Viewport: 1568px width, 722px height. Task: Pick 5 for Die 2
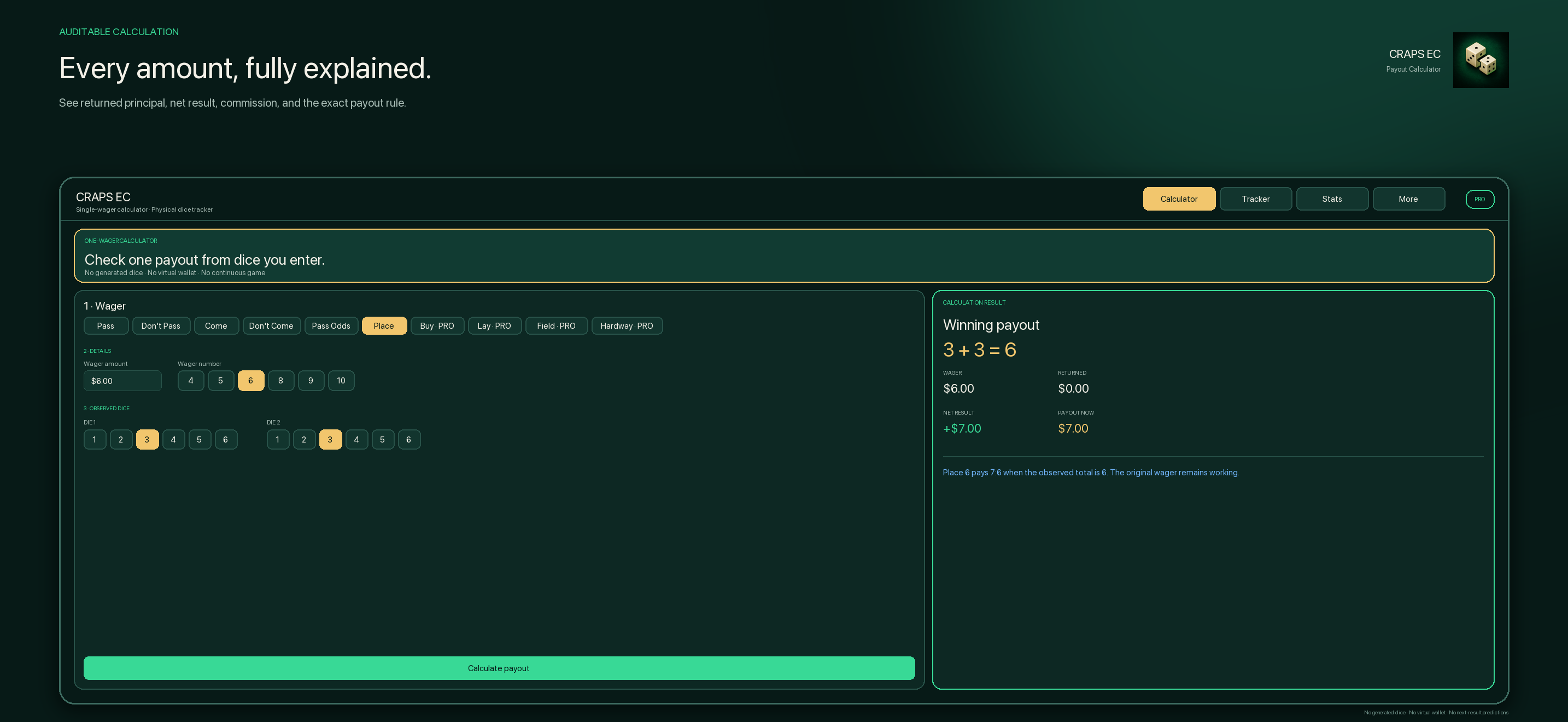point(383,440)
